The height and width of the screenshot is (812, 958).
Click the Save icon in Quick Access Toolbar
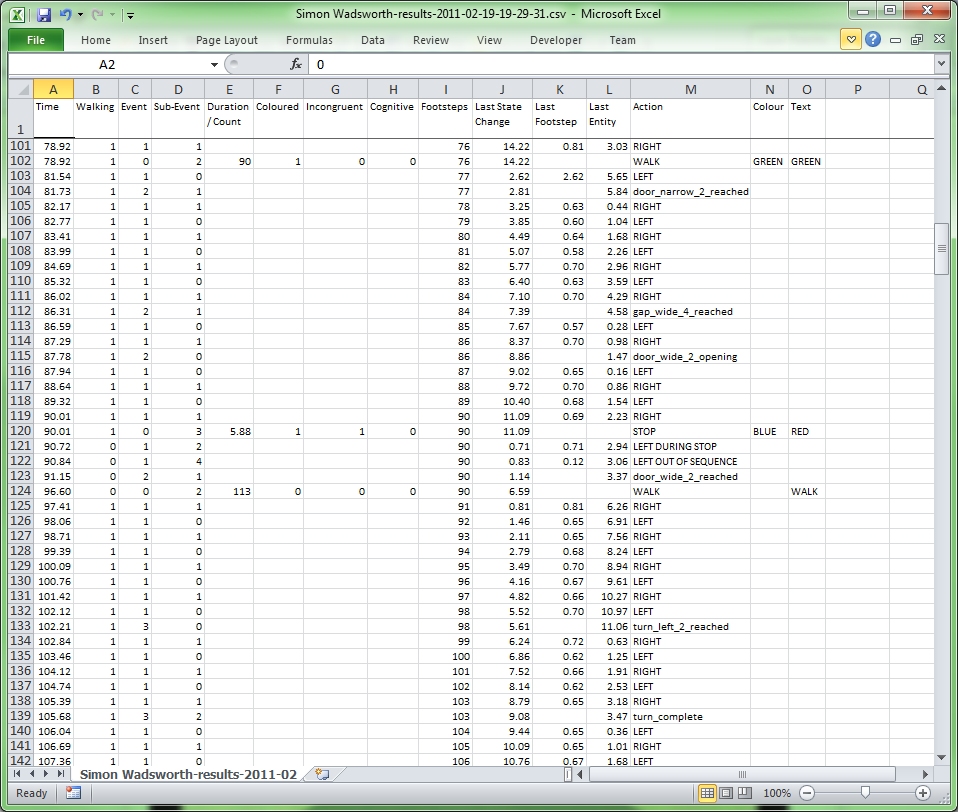tap(44, 14)
